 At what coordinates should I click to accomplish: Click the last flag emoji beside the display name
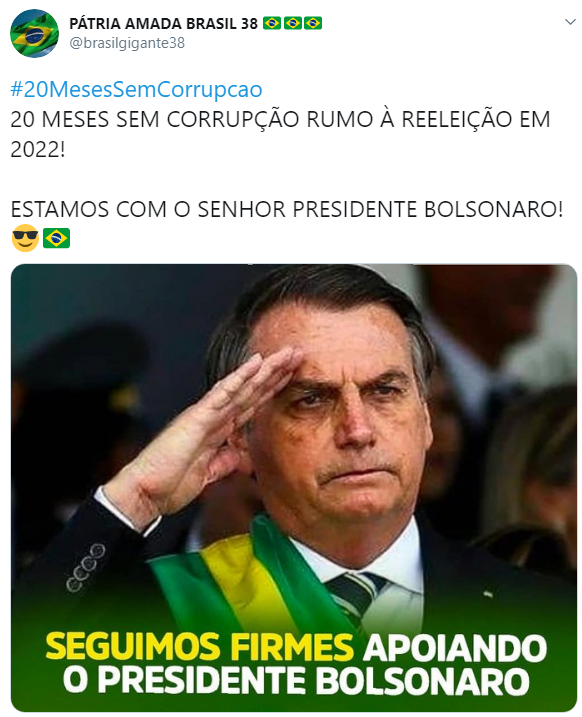[313, 23]
